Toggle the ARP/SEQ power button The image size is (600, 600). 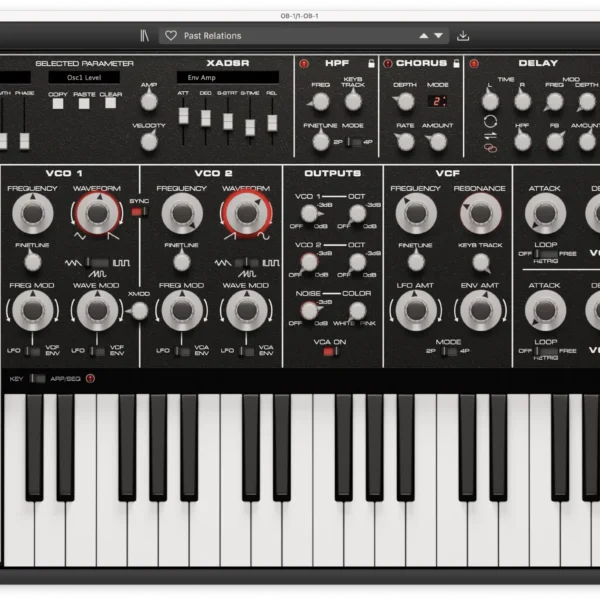click(90, 379)
